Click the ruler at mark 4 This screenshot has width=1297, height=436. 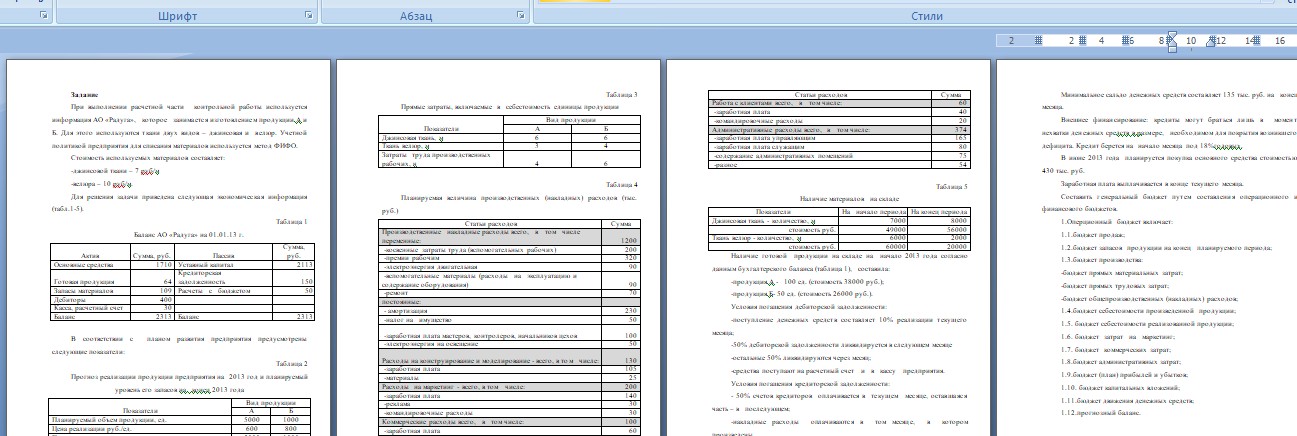coord(1101,41)
